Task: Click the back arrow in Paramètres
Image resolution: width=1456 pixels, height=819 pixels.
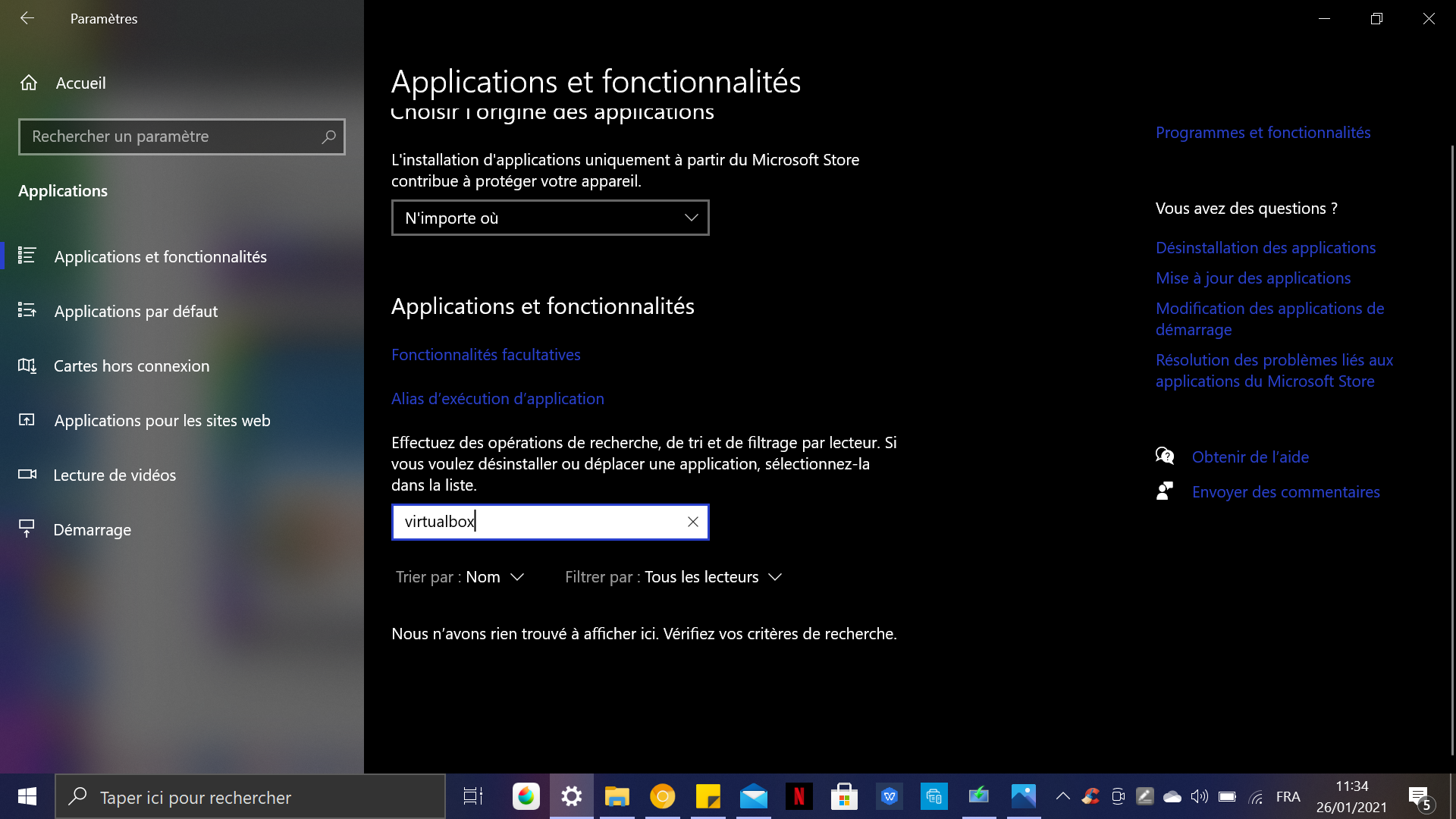Action: point(27,18)
